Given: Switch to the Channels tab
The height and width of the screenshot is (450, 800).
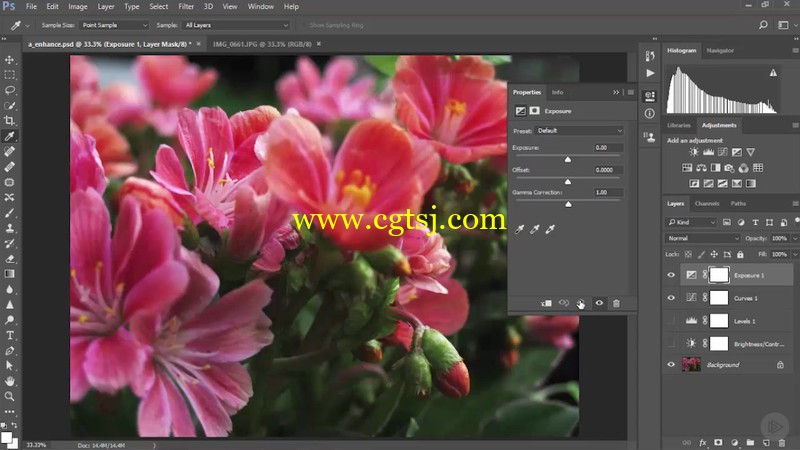Looking at the screenshot, I should 707,204.
